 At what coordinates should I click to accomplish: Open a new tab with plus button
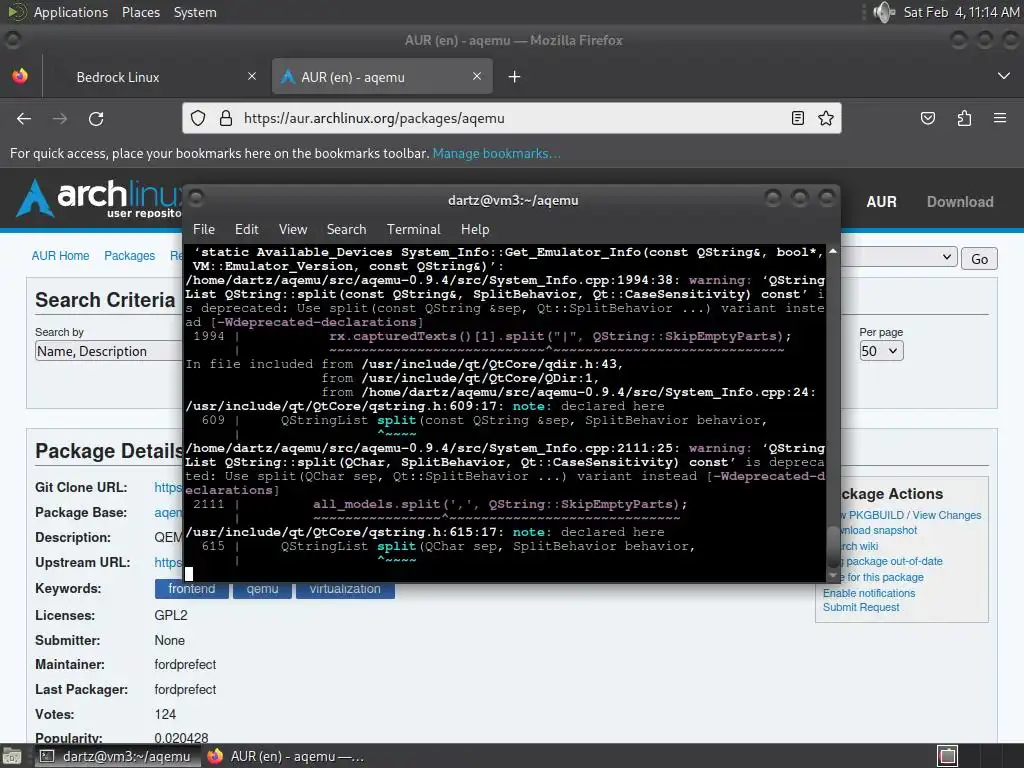515,77
